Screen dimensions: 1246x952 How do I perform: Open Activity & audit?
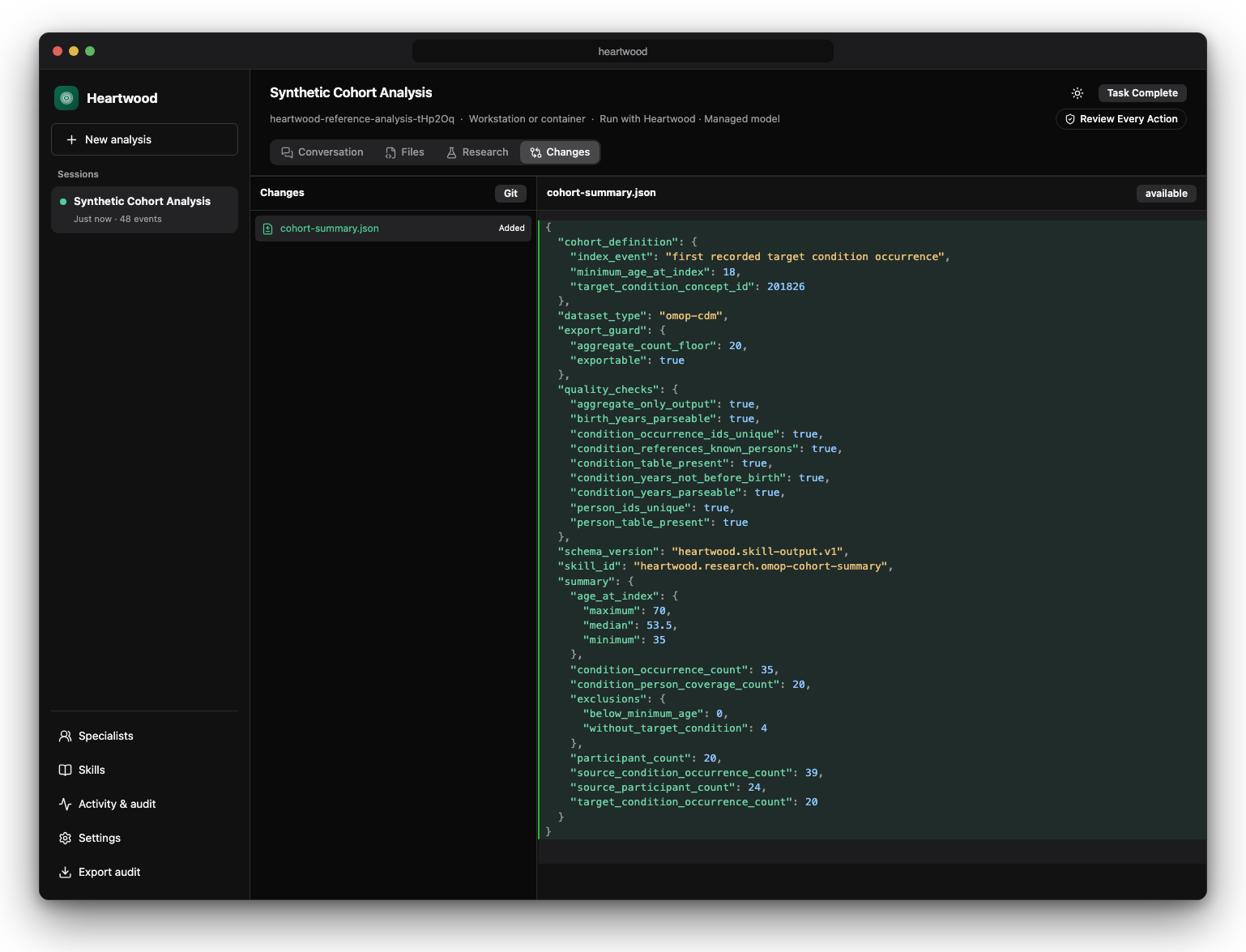[x=144, y=804]
